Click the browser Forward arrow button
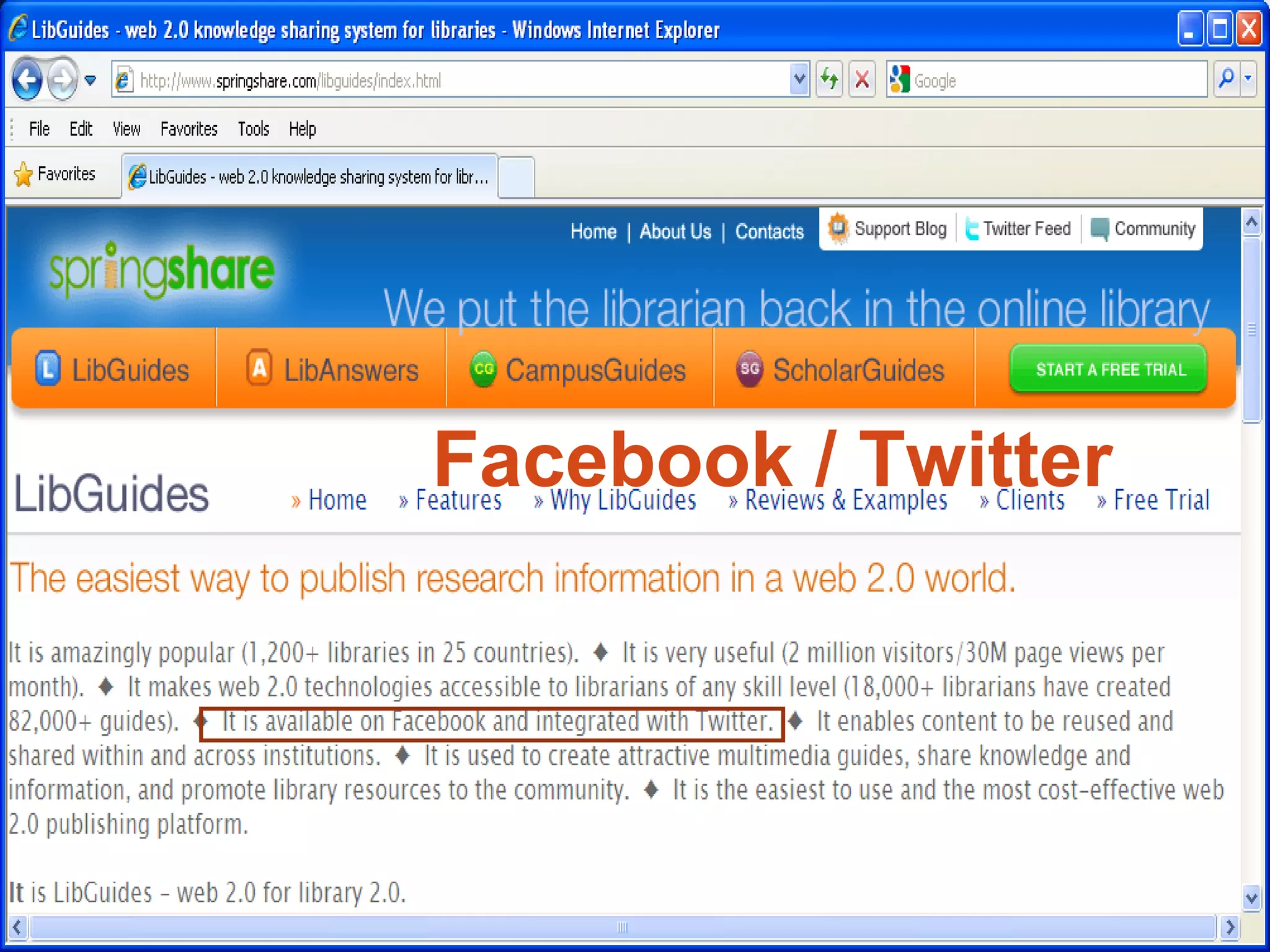Image resolution: width=1270 pixels, height=952 pixels. (x=63, y=79)
